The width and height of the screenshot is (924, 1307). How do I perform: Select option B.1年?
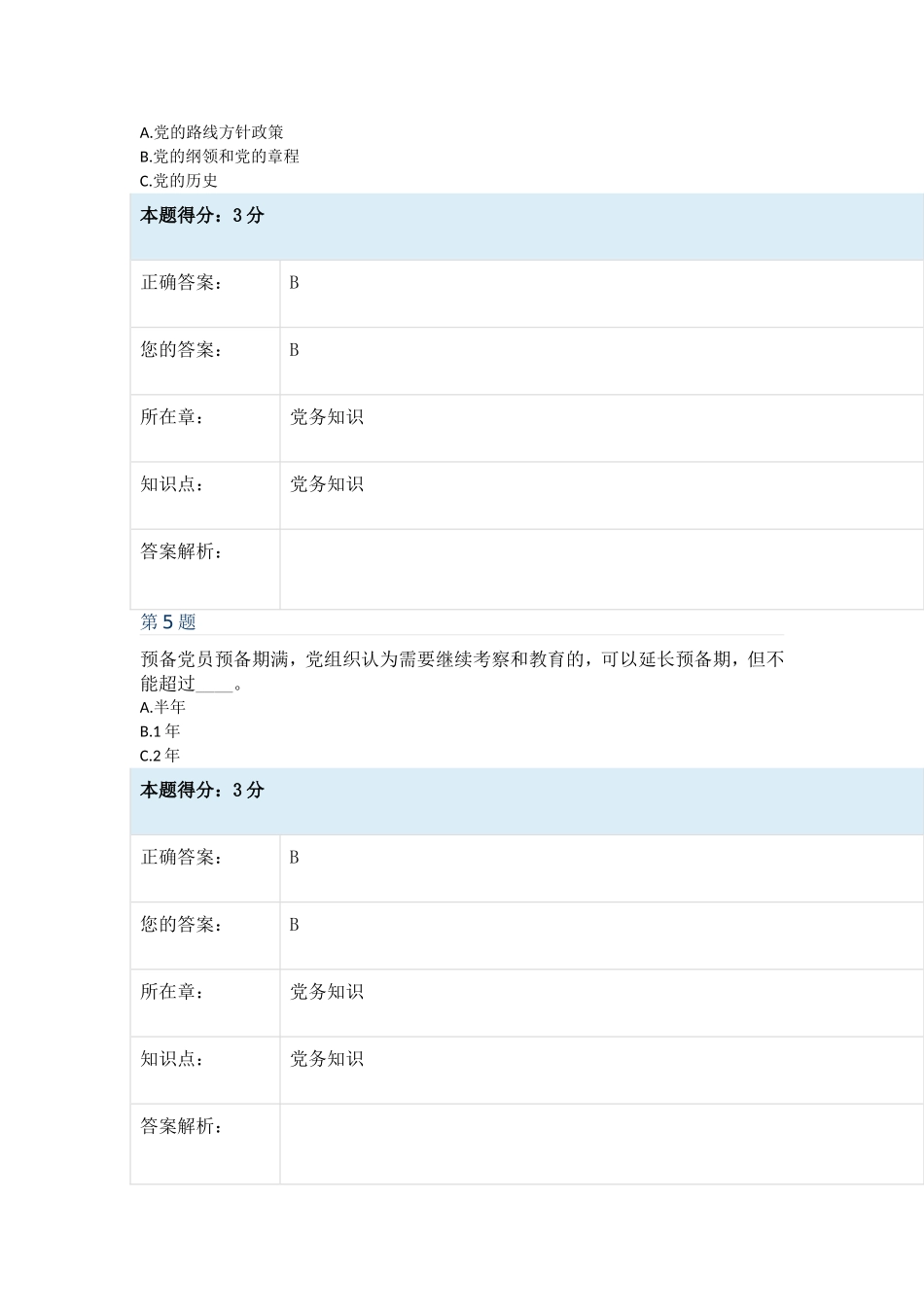point(160,731)
